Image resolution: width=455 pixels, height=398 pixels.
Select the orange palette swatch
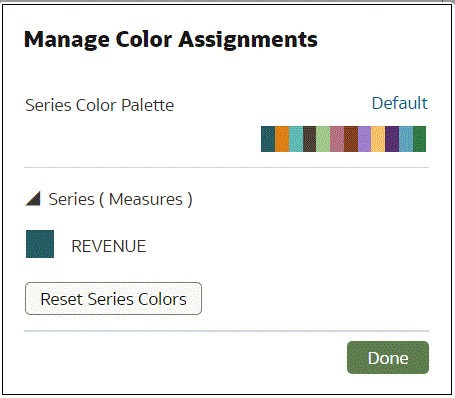pos(282,139)
